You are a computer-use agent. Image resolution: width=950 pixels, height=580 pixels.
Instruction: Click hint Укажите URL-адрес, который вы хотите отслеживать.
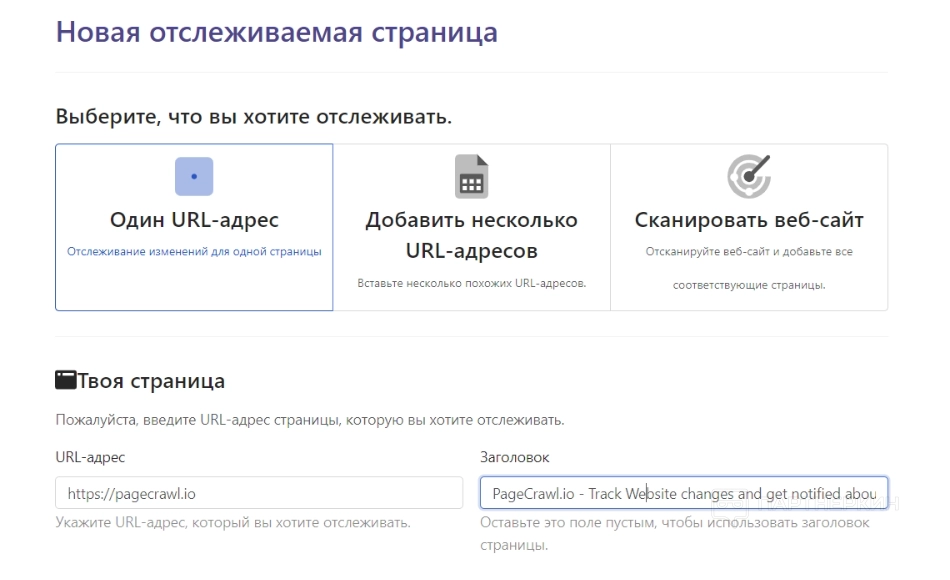click(233, 522)
